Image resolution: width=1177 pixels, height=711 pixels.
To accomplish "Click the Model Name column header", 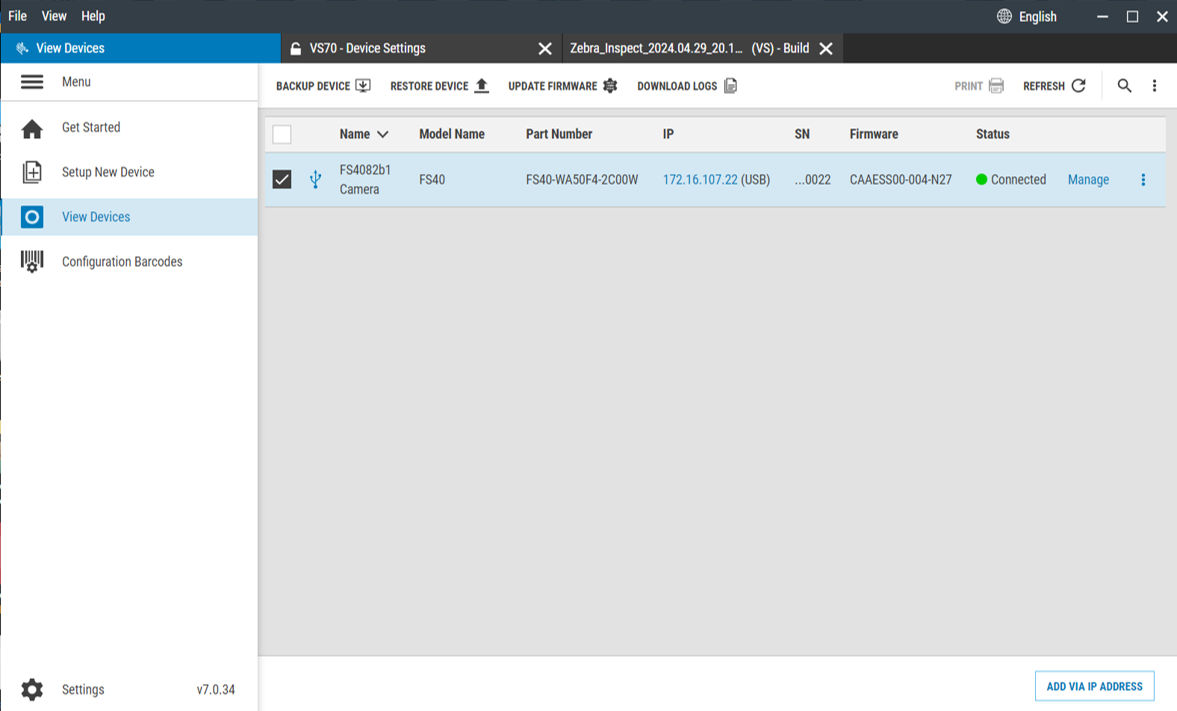I will point(452,134).
